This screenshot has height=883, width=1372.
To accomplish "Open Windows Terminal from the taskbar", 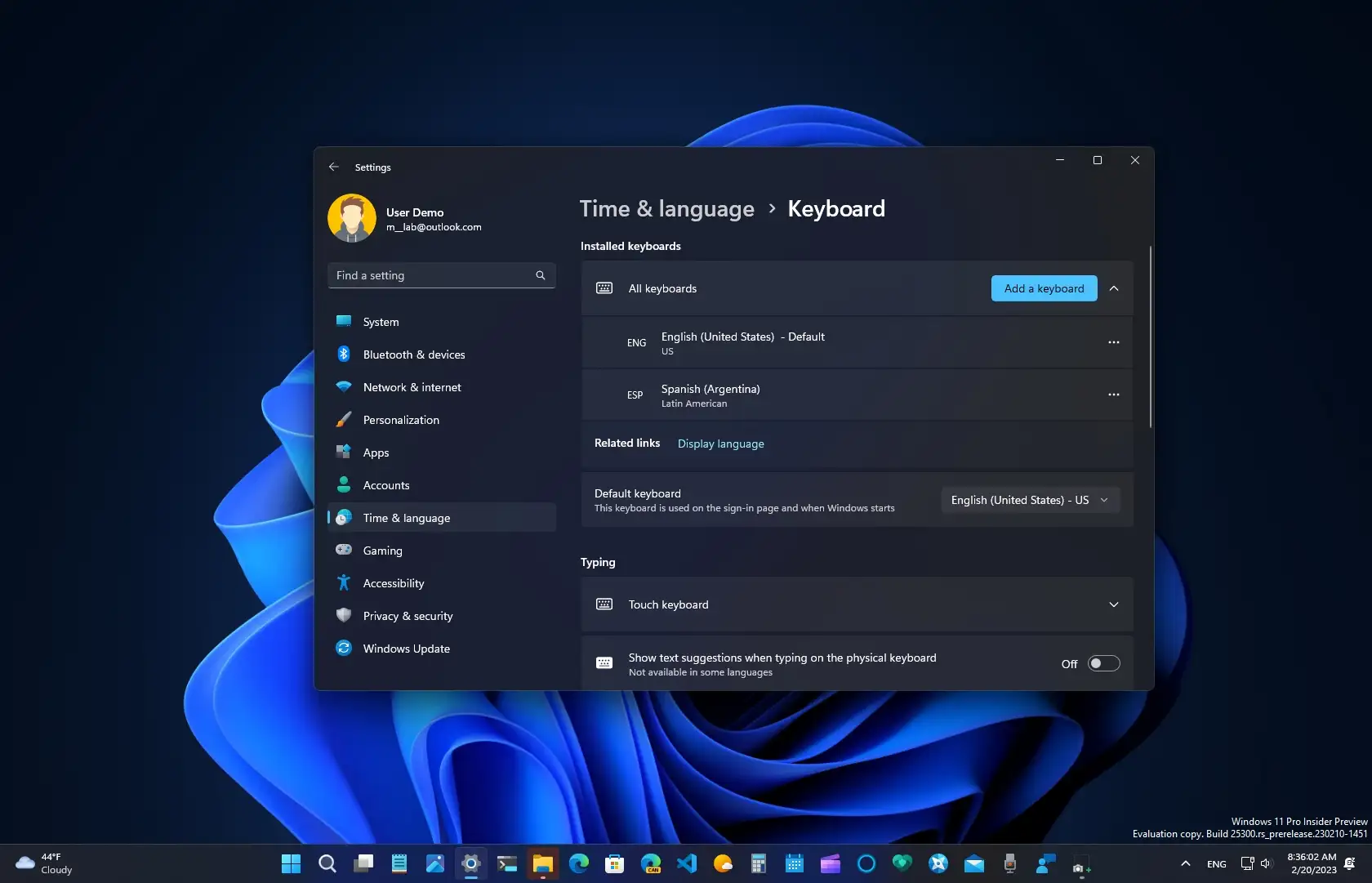I will point(507,863).
